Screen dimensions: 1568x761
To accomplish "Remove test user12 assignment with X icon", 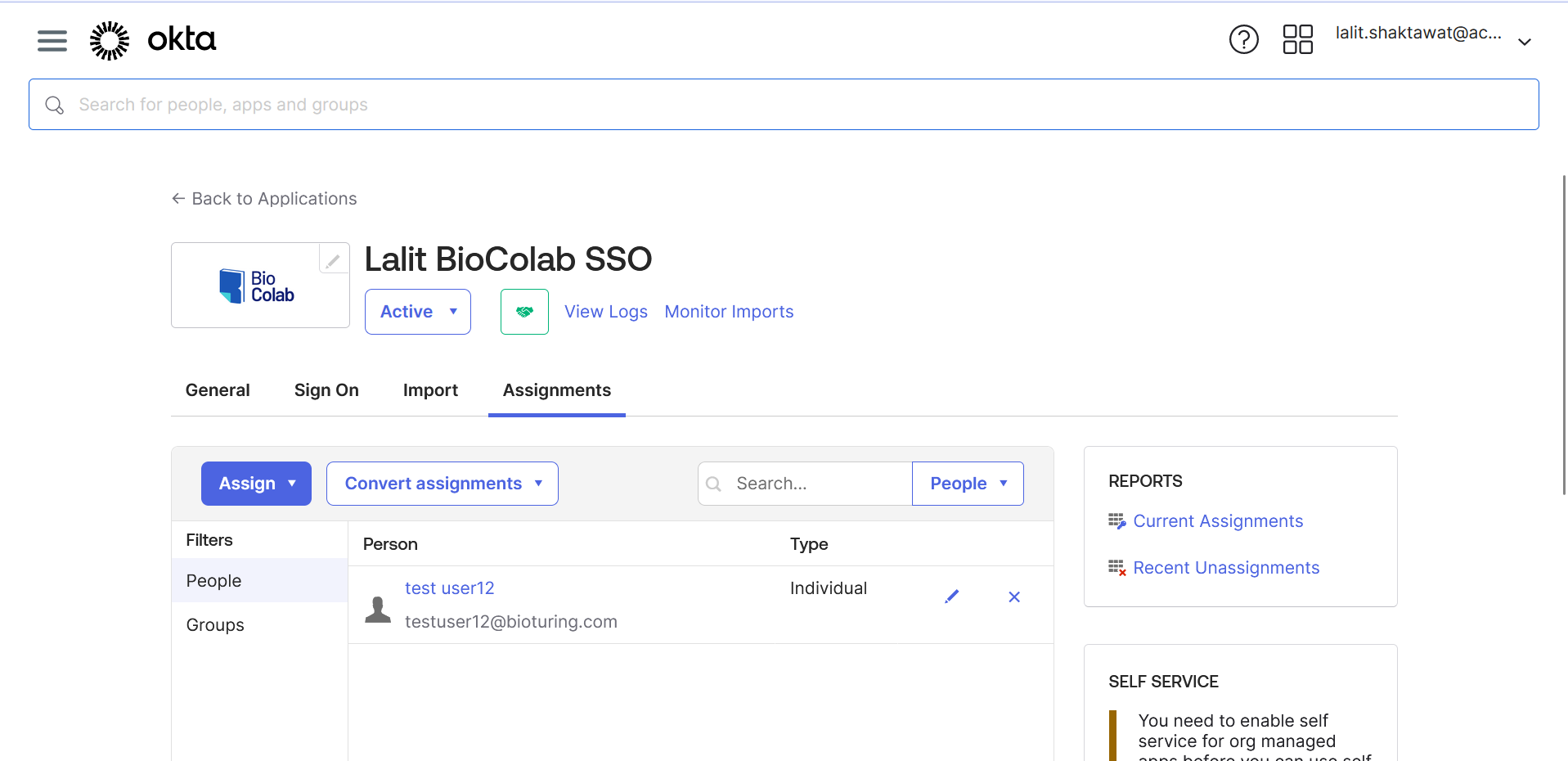I will click(x=1014, y=597).
